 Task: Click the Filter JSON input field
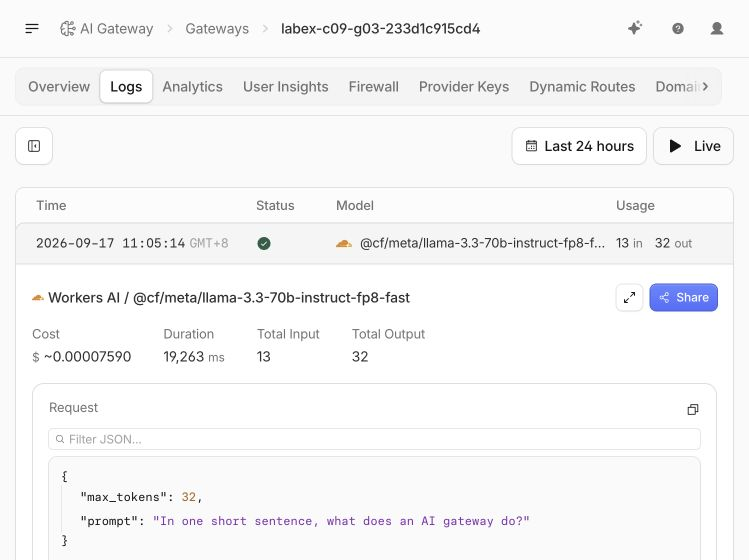point(374,439)
